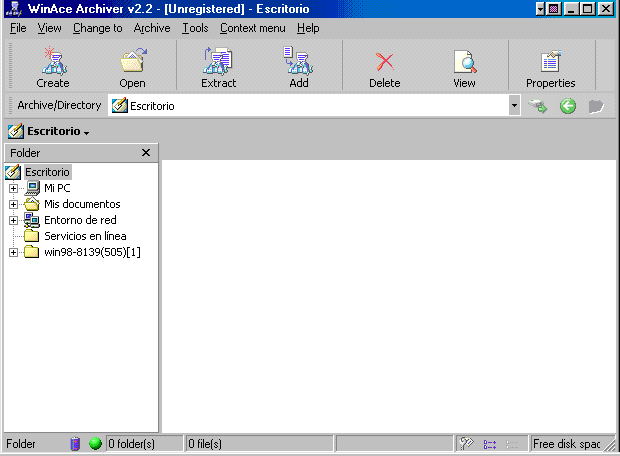Expand the win98-8139(505)[1] folder node
Image resolution: width=620 pixels, height=456 pixels.
click(x=13, y=252)
